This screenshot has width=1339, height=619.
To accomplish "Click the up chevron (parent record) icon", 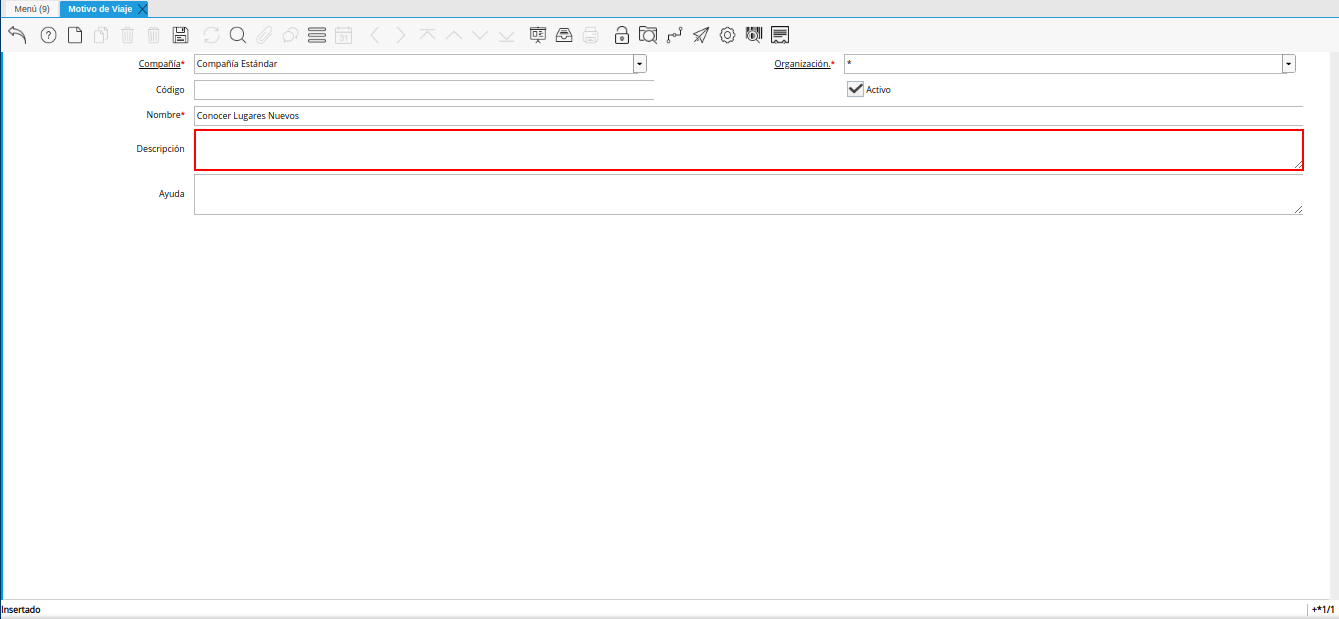I will tap(454, 35).
